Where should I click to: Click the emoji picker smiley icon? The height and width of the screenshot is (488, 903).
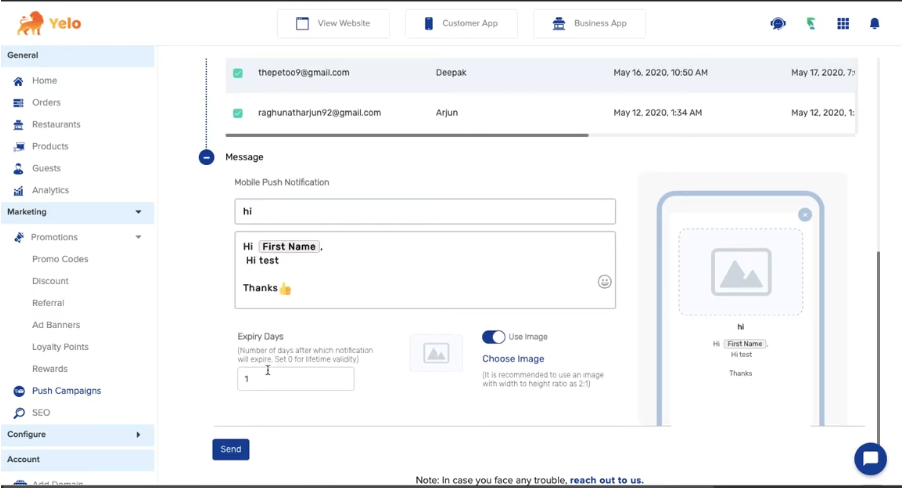click(x=604, y=282)
